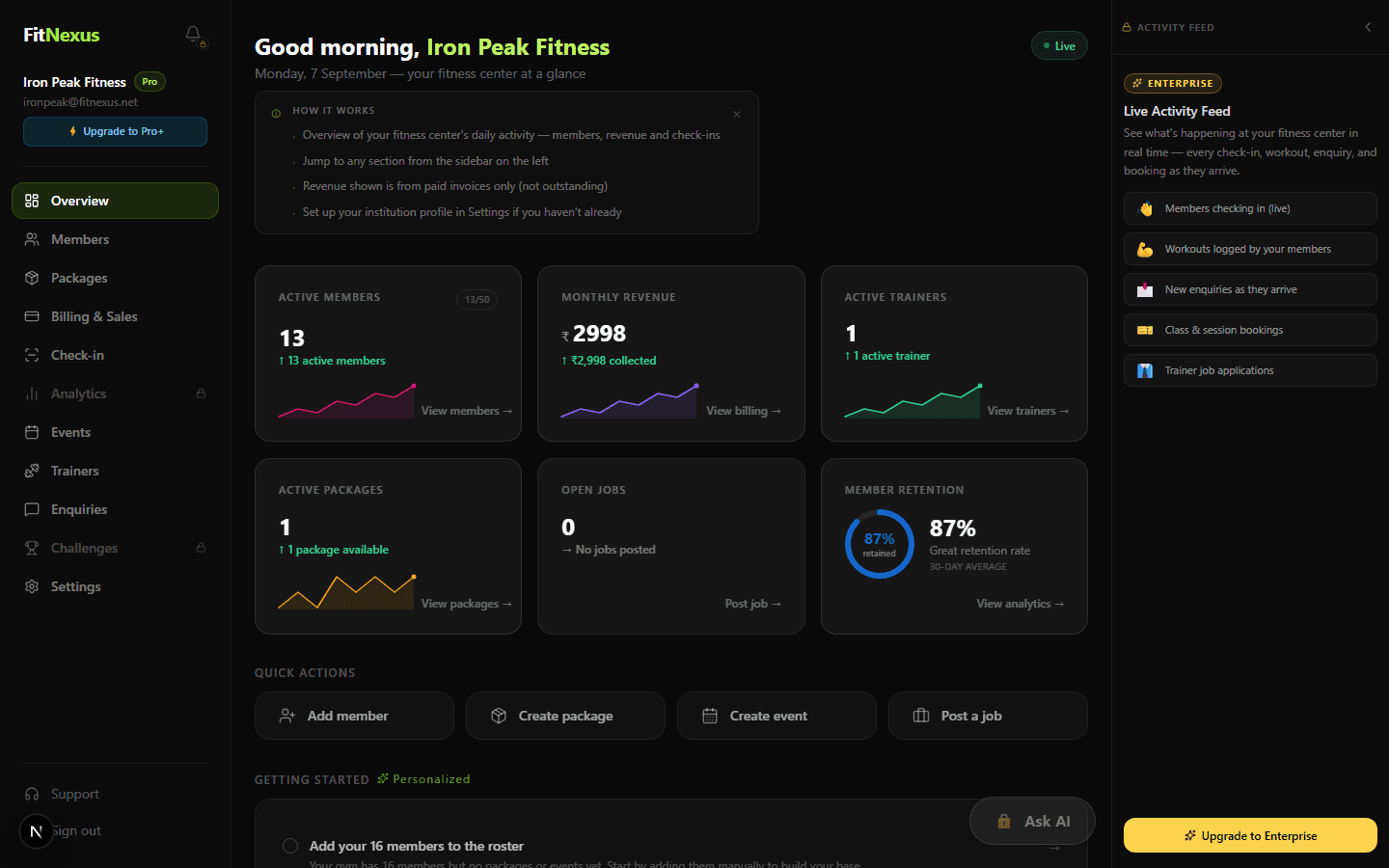Viewport: 1389px width, 868px height.
Task: Open the Members menu item
Action: 115,239
